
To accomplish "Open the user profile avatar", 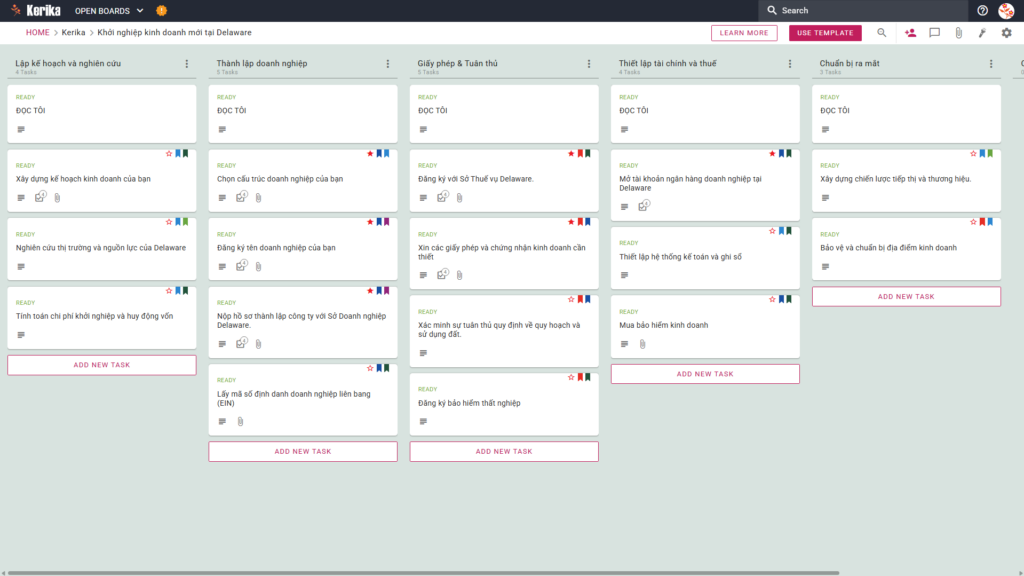I will click(1006, 10).
